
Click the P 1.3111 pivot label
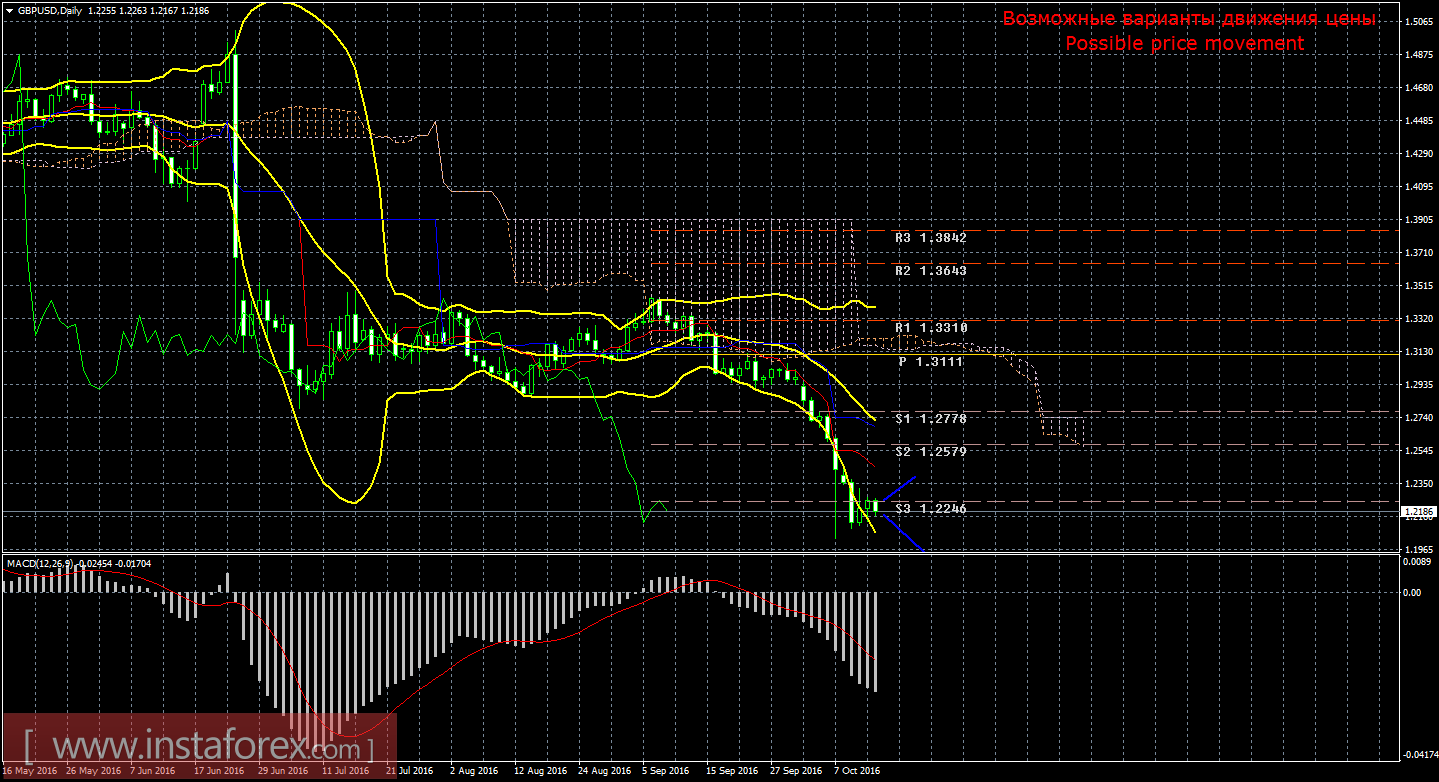930,361
